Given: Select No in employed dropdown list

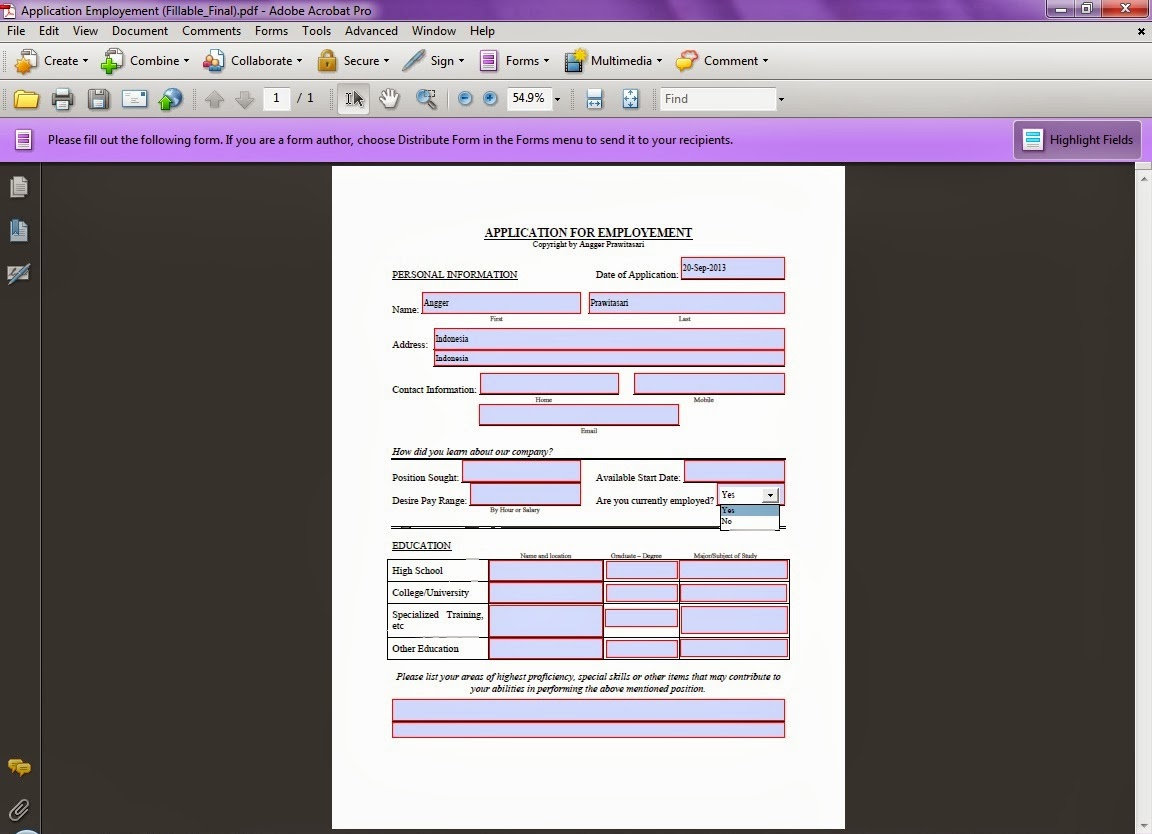Looking at the screenshot, I should (749, 521).
